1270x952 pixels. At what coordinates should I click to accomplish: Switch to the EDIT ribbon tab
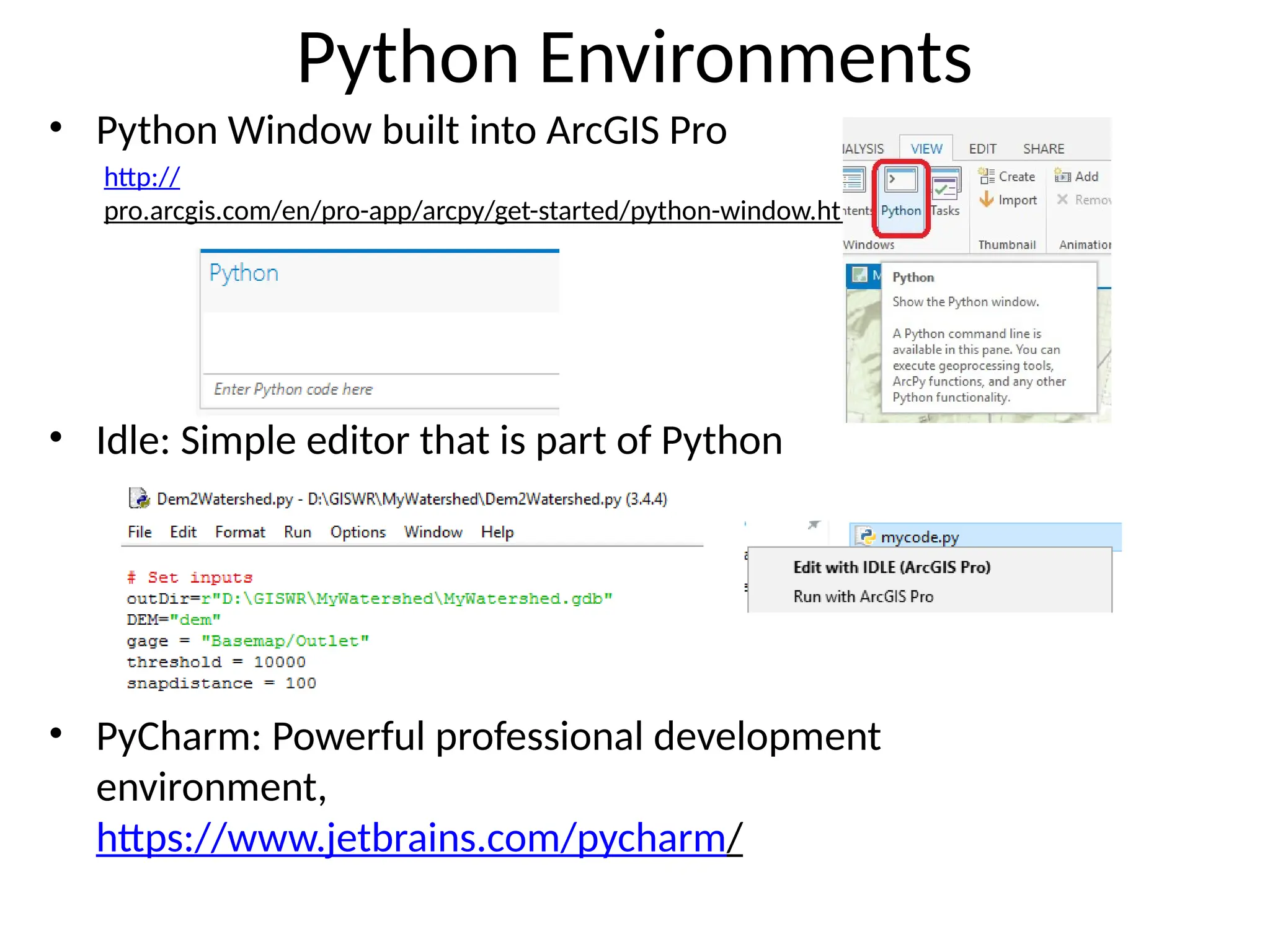[x=983, y=149]
